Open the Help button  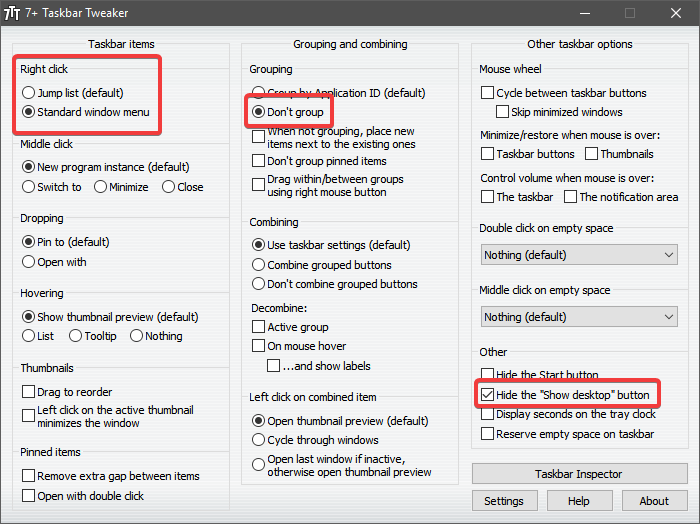point(578,501)
